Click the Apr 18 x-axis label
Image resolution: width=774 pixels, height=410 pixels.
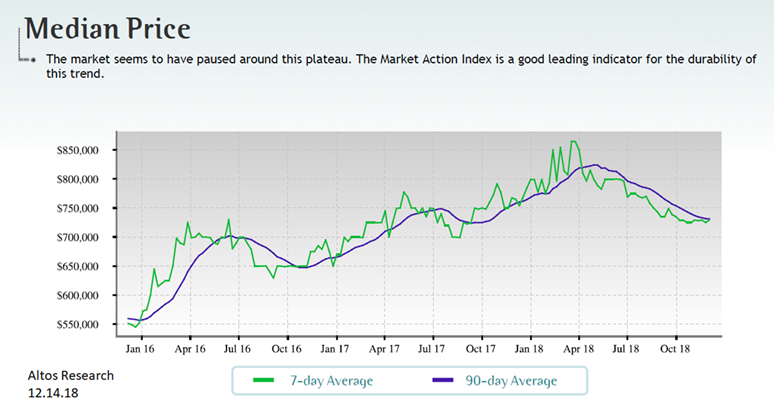pos(579,348)
